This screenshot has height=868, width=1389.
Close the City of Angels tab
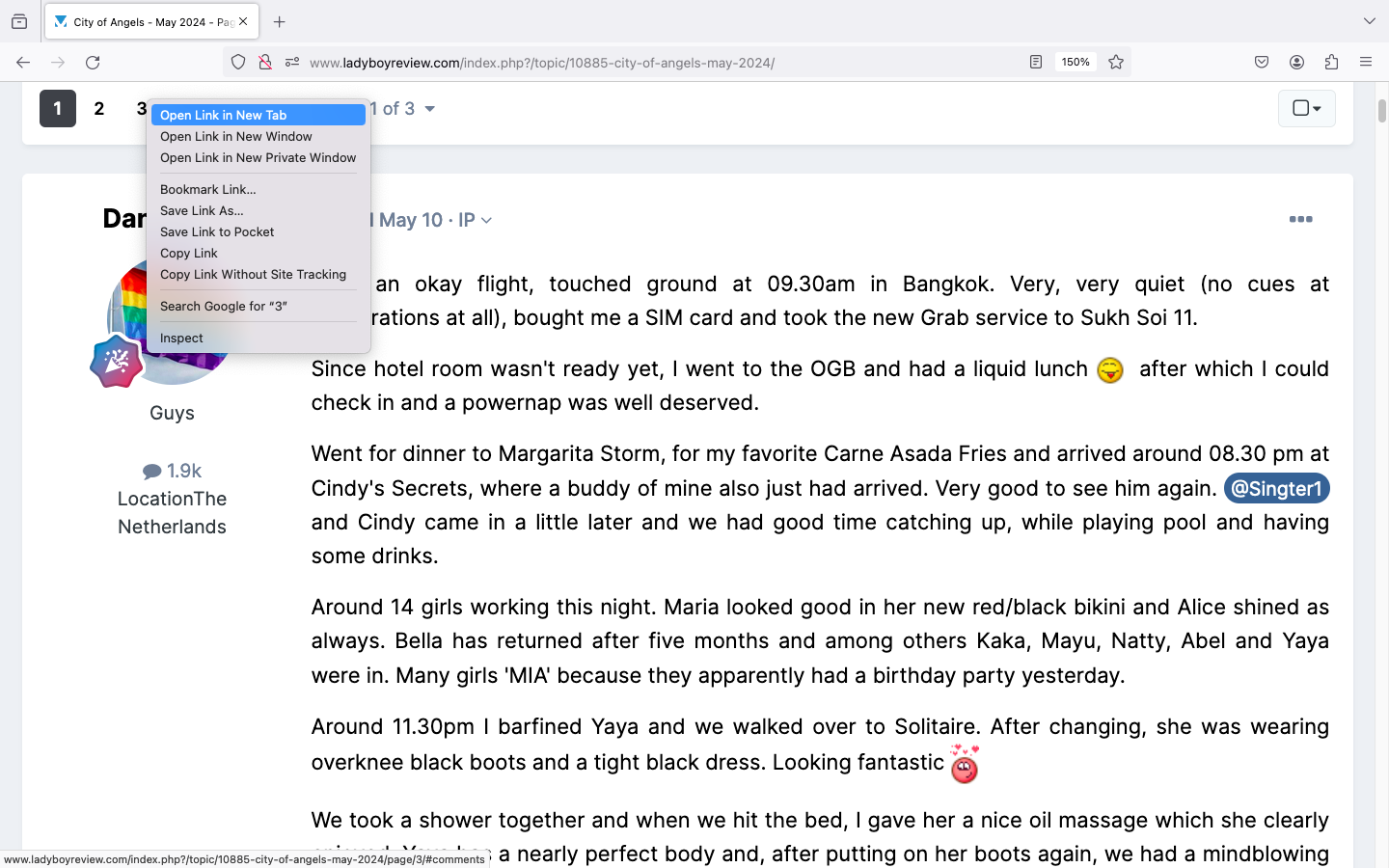point(243,21)
